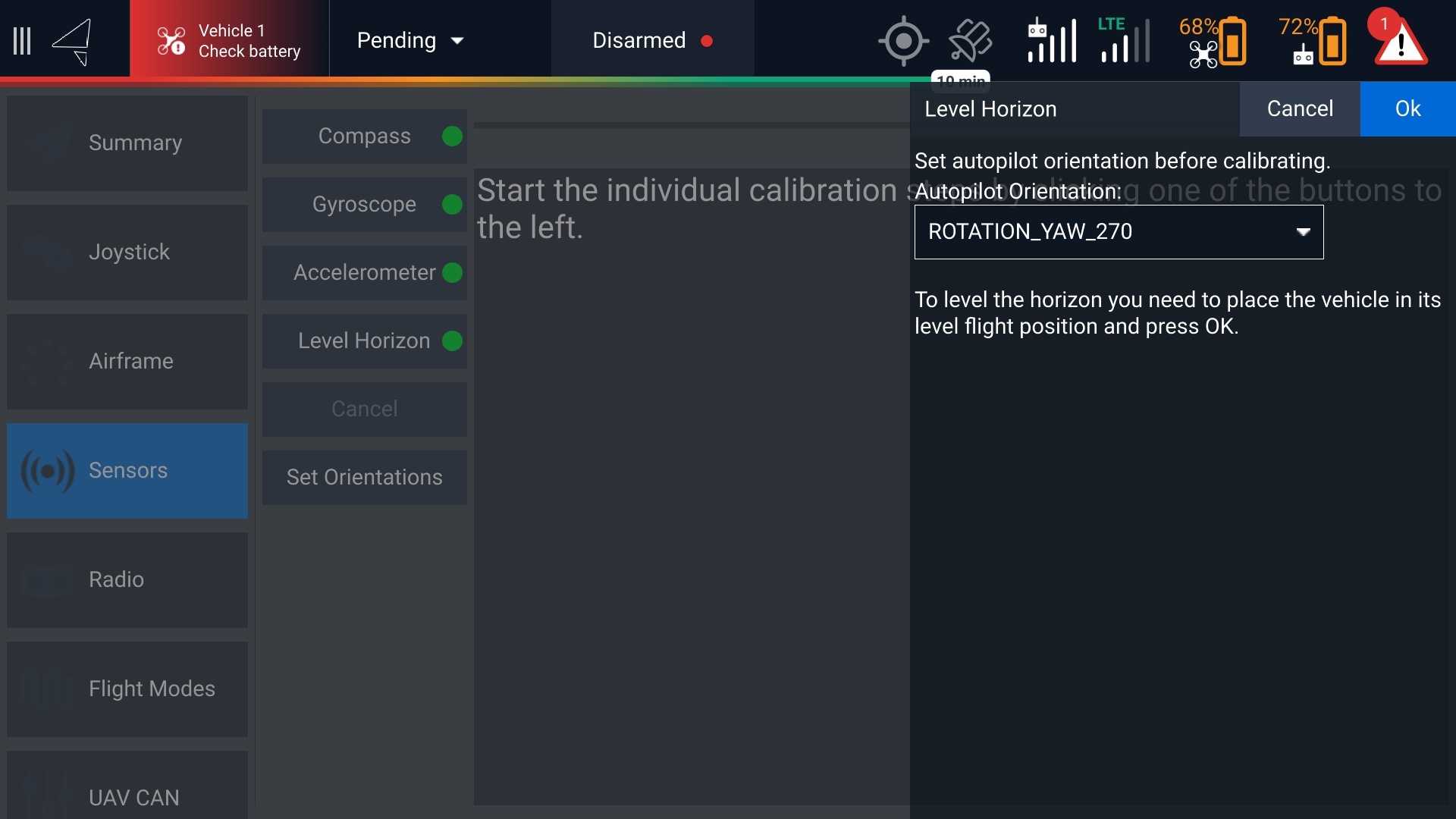Click the 72% controller battery icon
This screenshot has height=819, width=1456.
pyautogui.click(x=1313, y=41)
